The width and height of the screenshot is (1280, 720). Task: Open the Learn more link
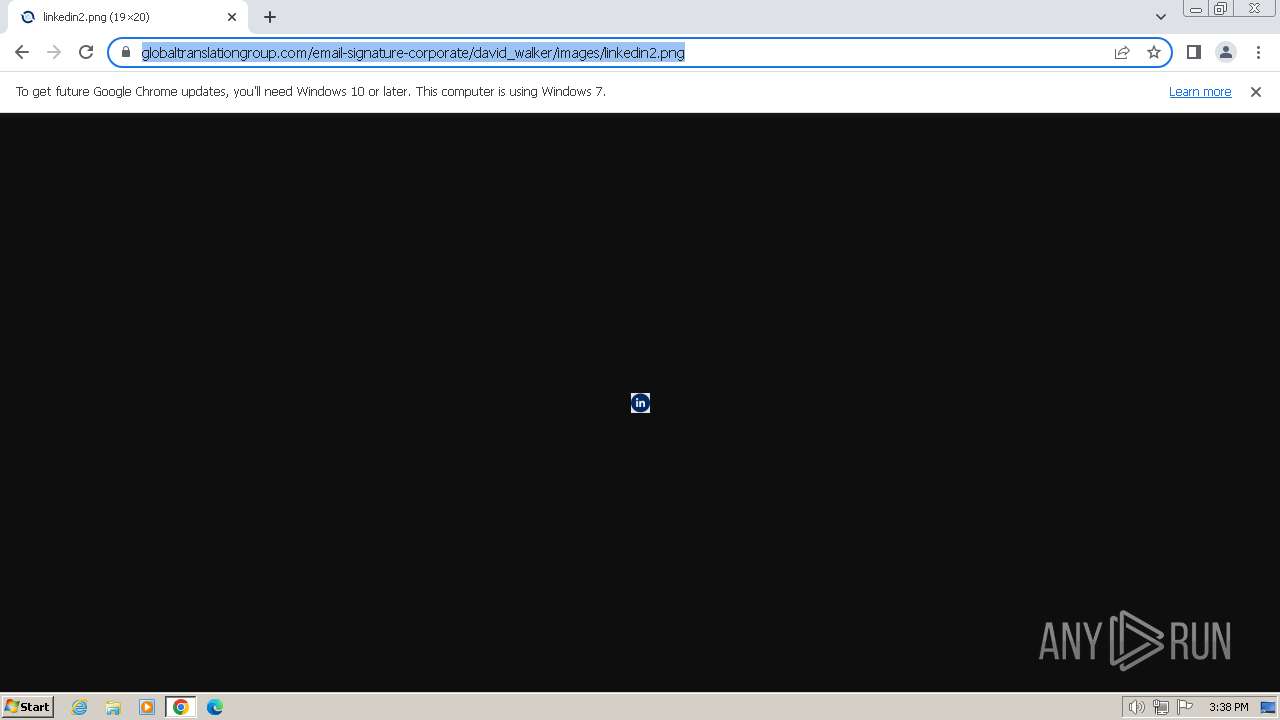click(1200, 91)
